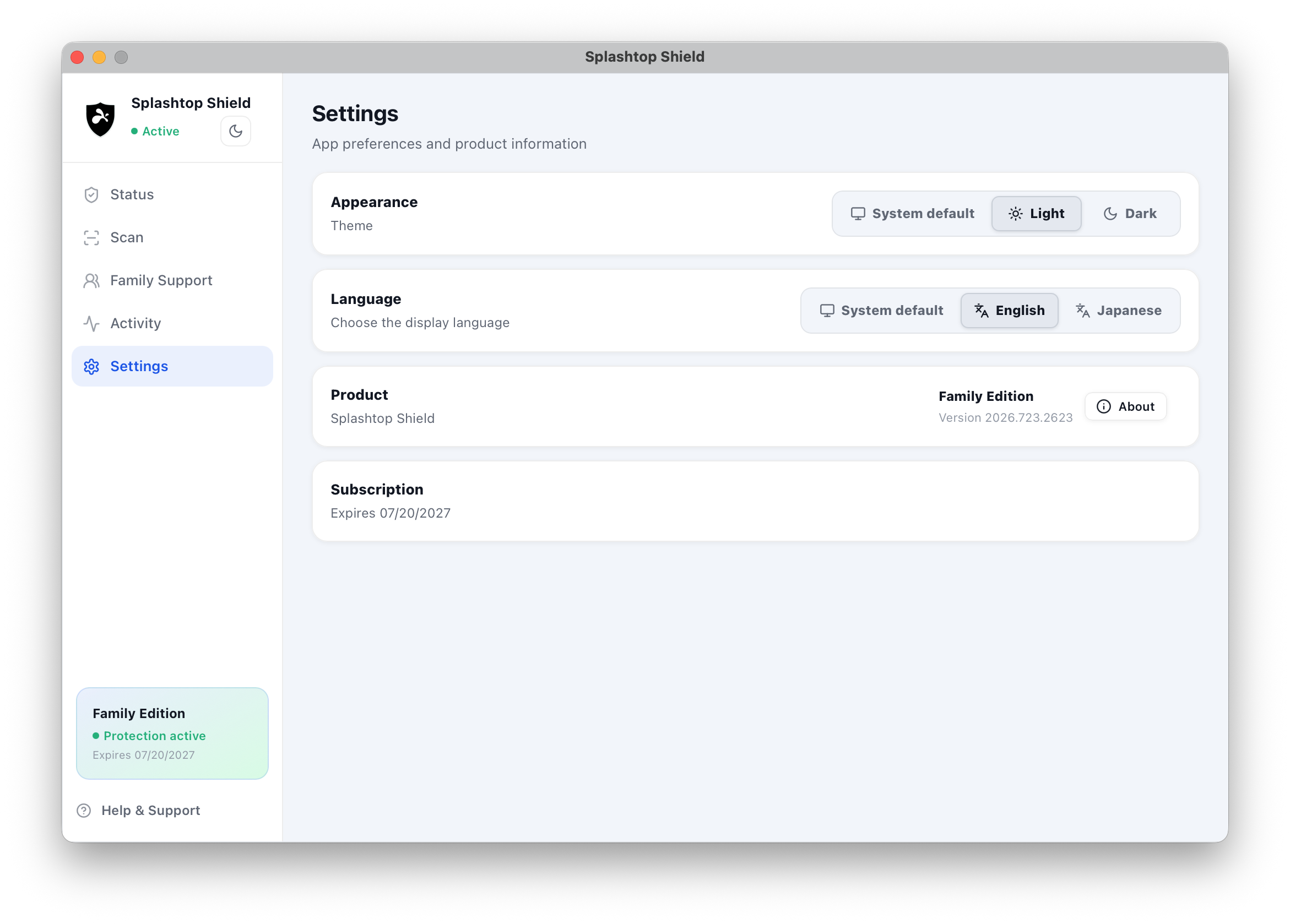
Task: Set language to System default
Action: [x=881, y=311]
